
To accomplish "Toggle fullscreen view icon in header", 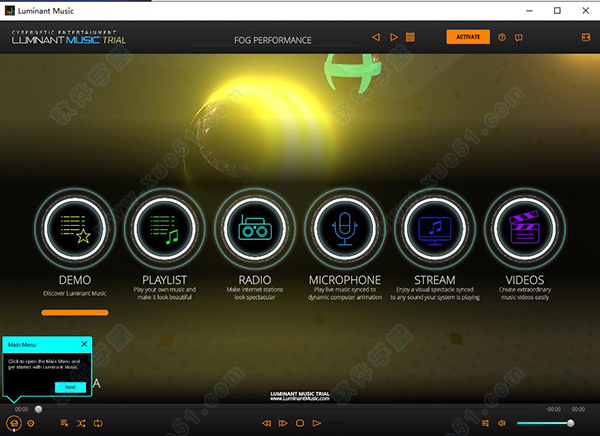I will [586, 37].
